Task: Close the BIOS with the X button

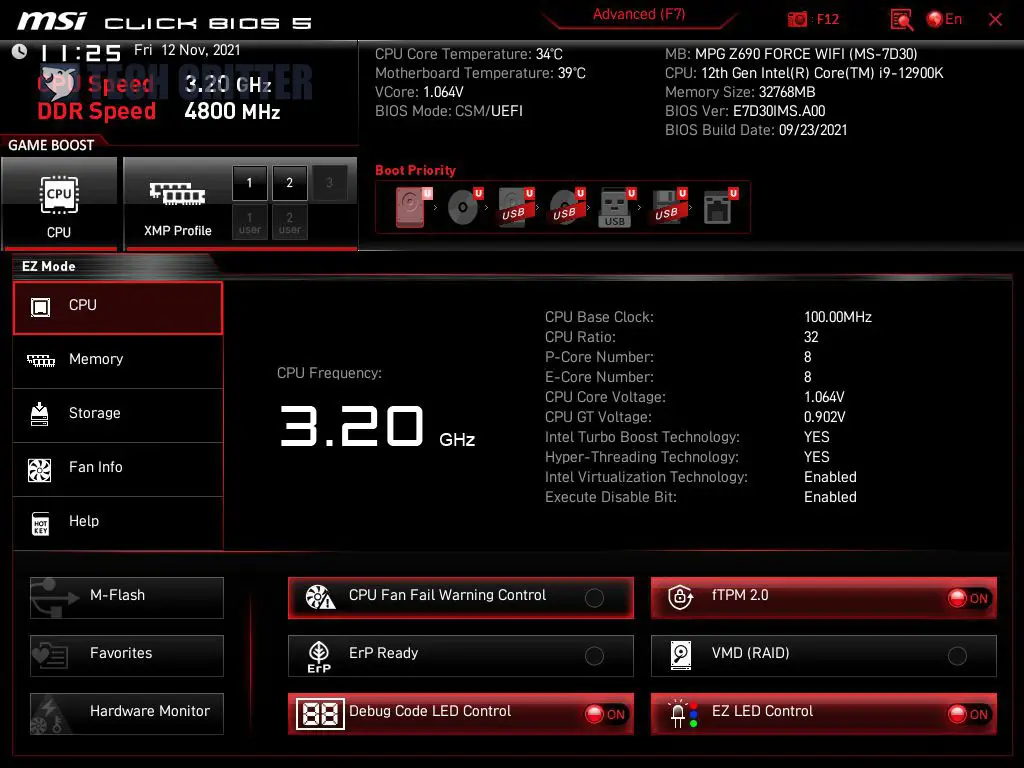Action: click(995, 20)
